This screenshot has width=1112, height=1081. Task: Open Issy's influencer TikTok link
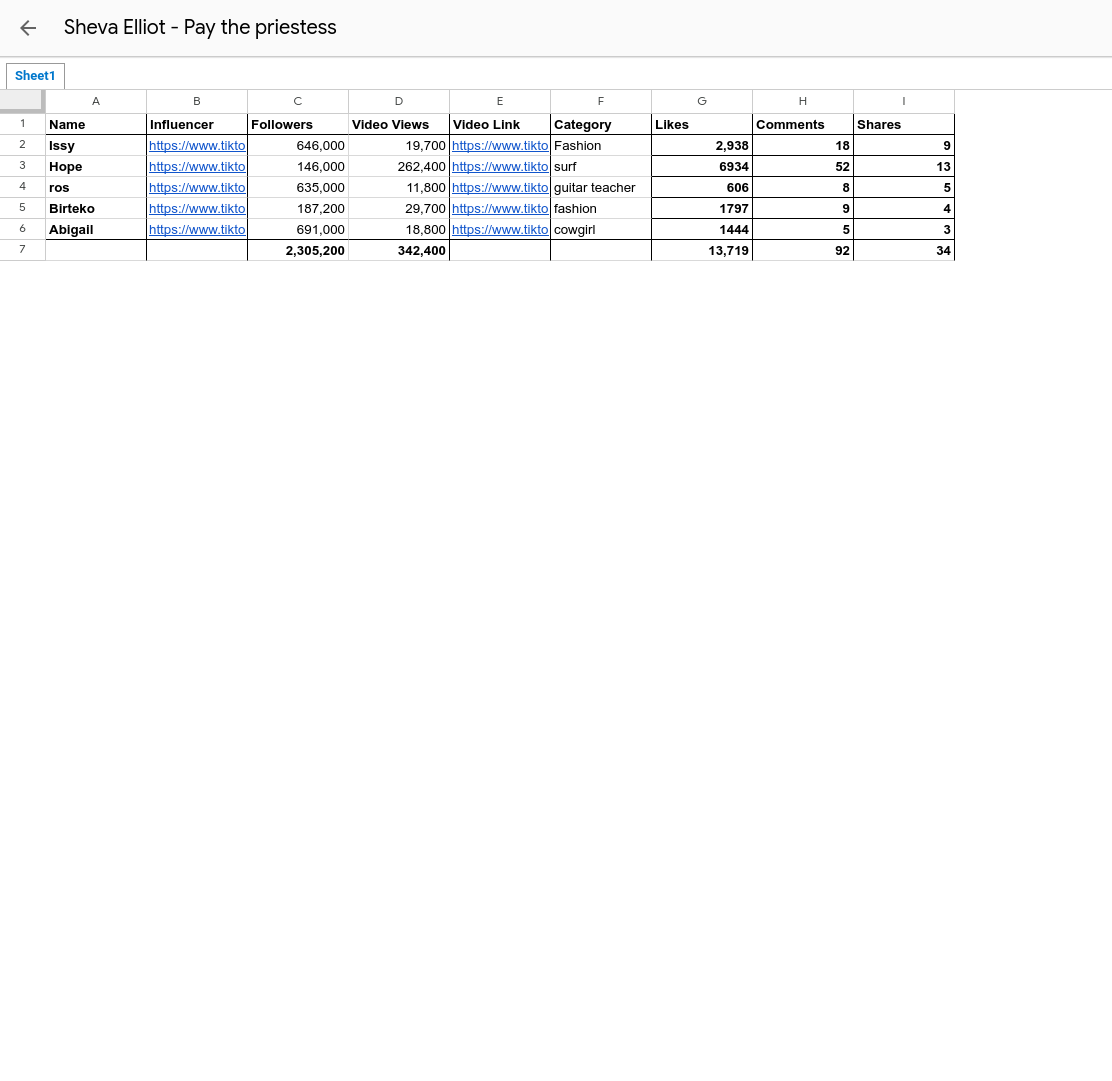pyautogui.click(x=197, y=145)
